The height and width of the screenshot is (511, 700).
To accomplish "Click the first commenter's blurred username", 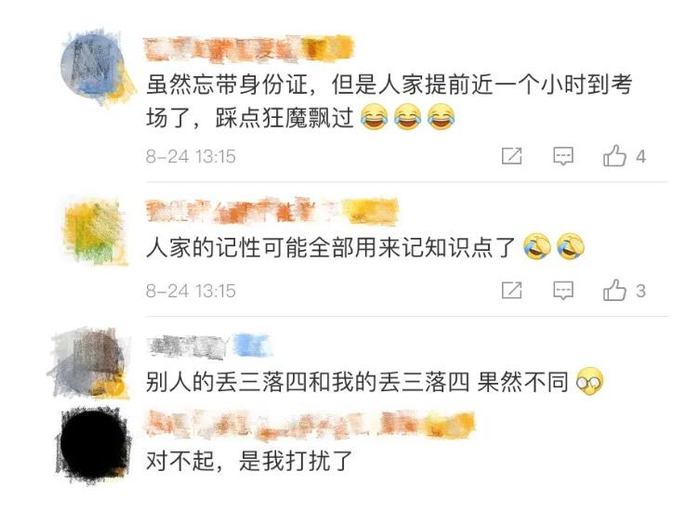I will pos(248,48).
